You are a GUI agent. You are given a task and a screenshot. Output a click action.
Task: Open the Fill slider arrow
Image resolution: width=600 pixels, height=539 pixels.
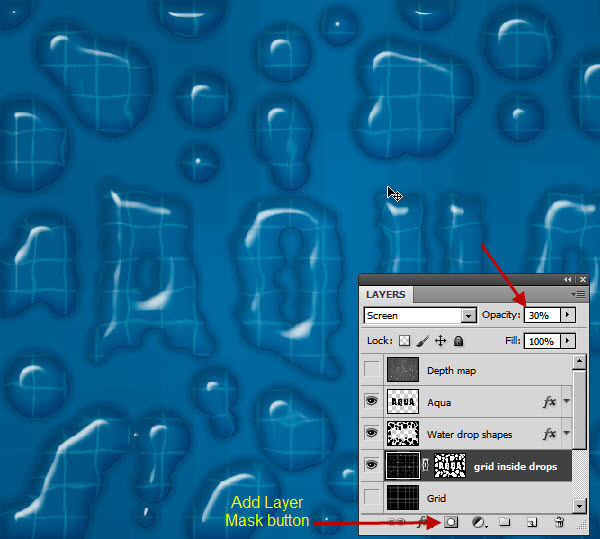tap(568, 341)
